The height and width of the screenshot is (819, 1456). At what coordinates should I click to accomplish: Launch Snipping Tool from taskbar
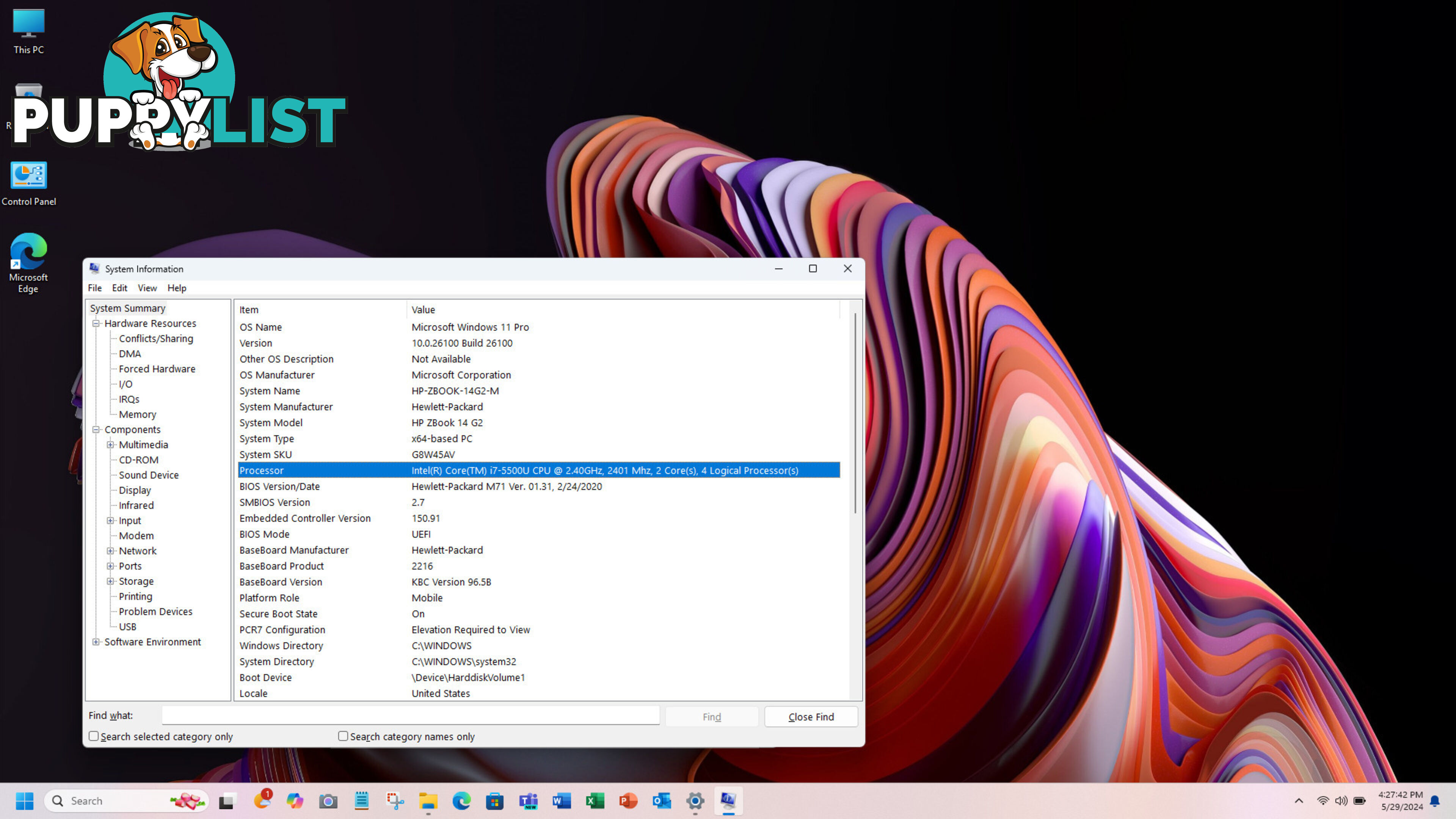coord(394,801)
